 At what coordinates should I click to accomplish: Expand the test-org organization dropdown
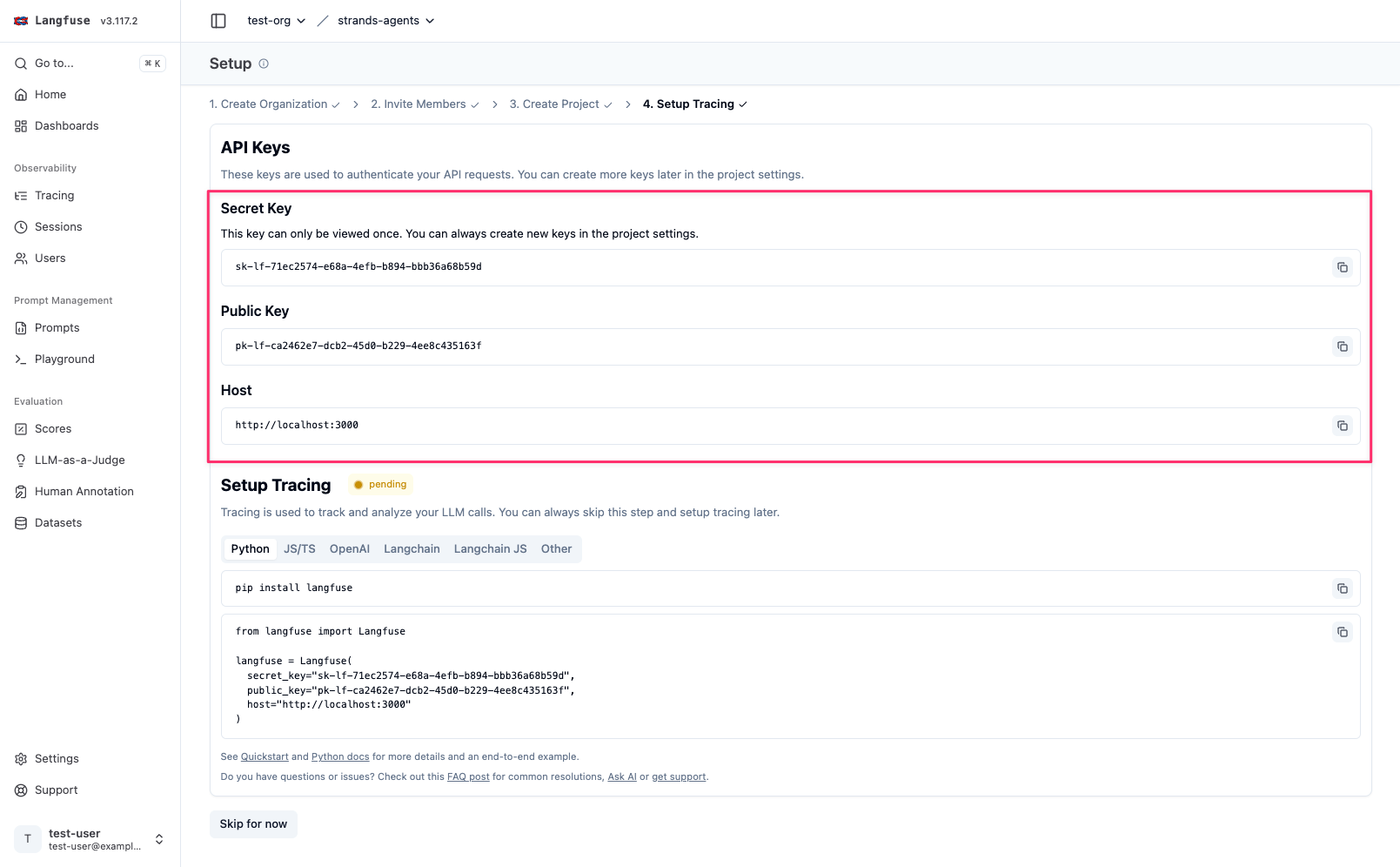(276, 21)
